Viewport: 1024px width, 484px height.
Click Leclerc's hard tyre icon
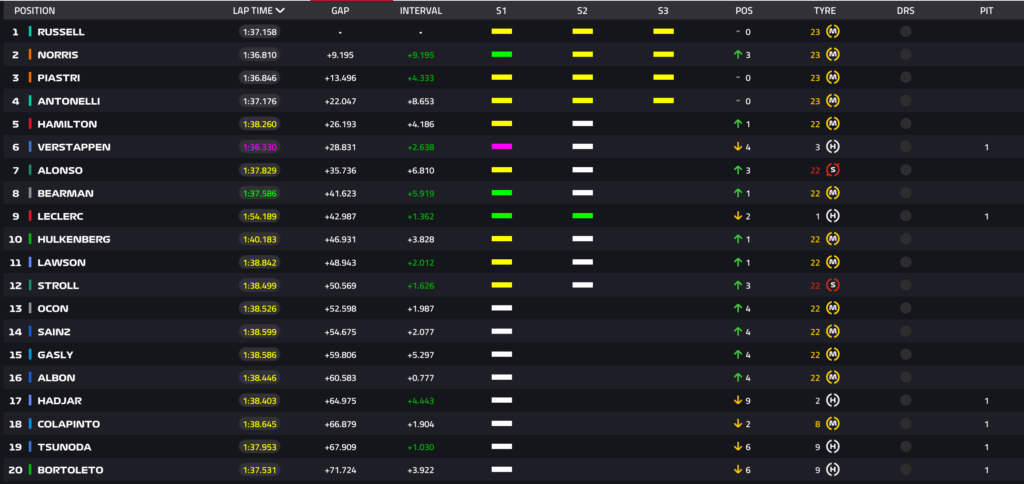pos(833,216)
